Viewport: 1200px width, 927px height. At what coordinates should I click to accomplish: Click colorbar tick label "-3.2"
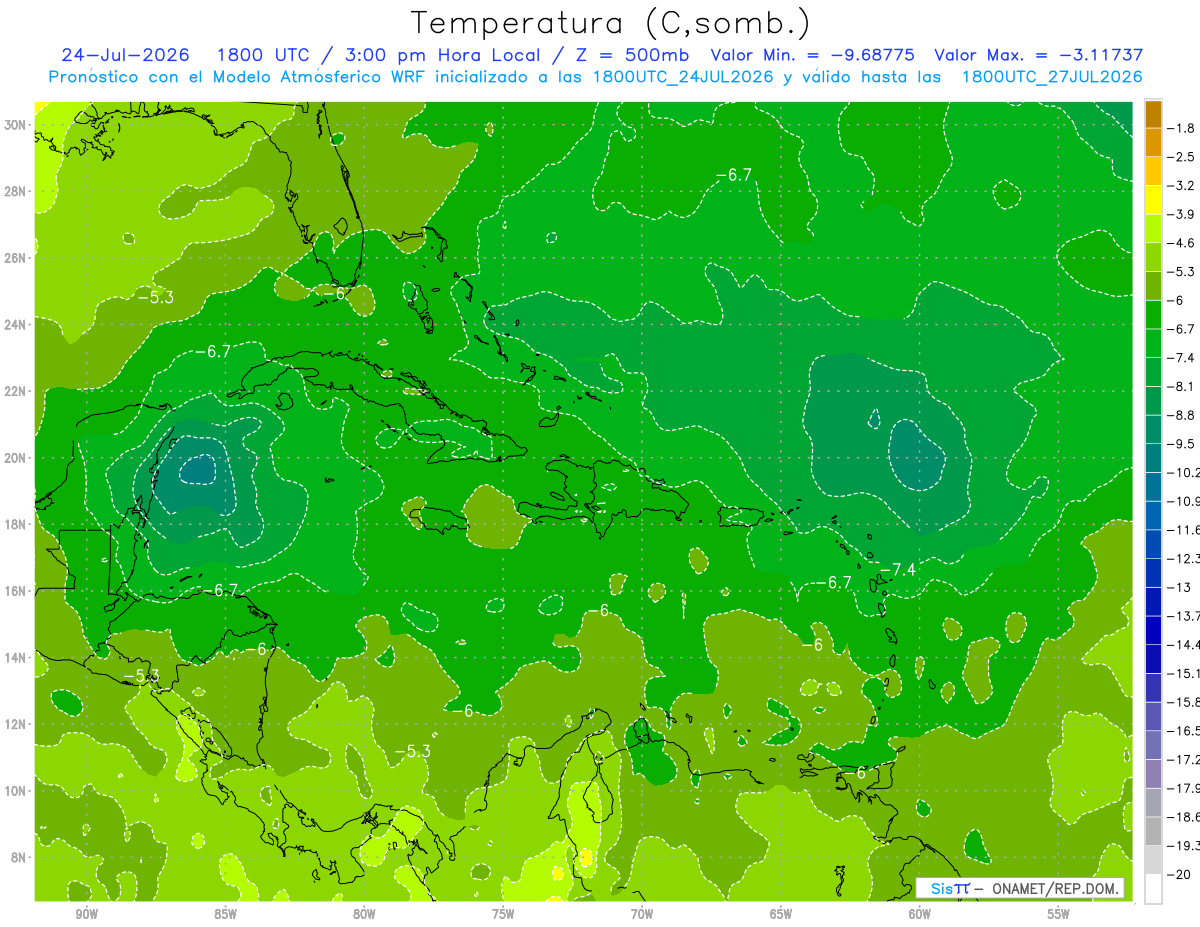[x=1181, y=186]
